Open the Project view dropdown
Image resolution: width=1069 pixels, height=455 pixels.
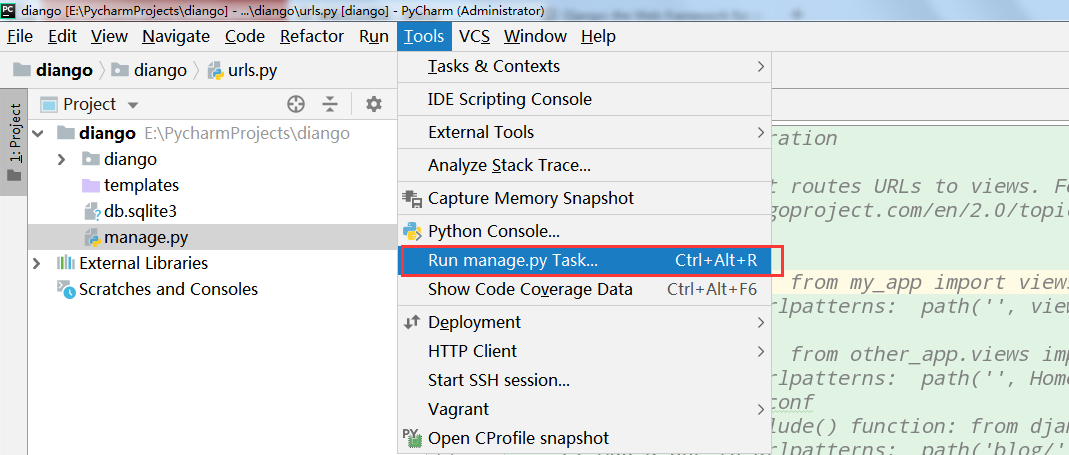tap(133, 105)
